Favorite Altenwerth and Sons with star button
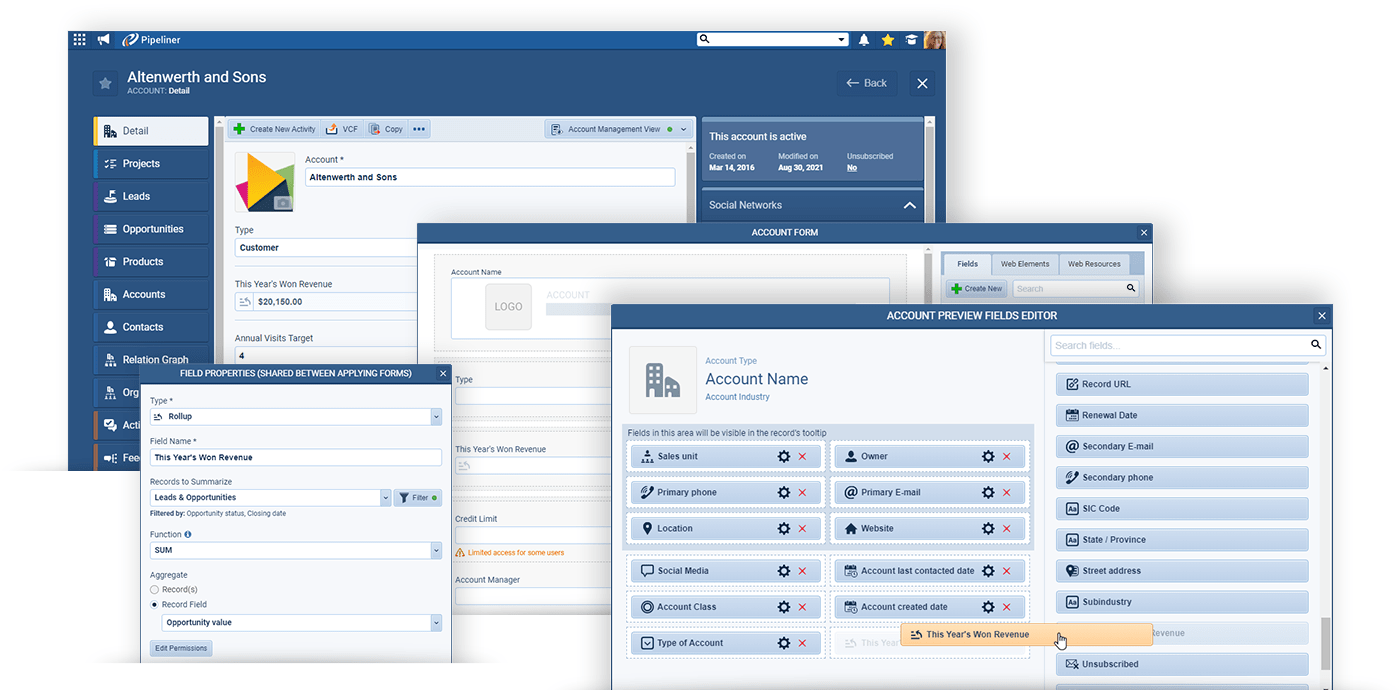 click(x=105, y=83)
